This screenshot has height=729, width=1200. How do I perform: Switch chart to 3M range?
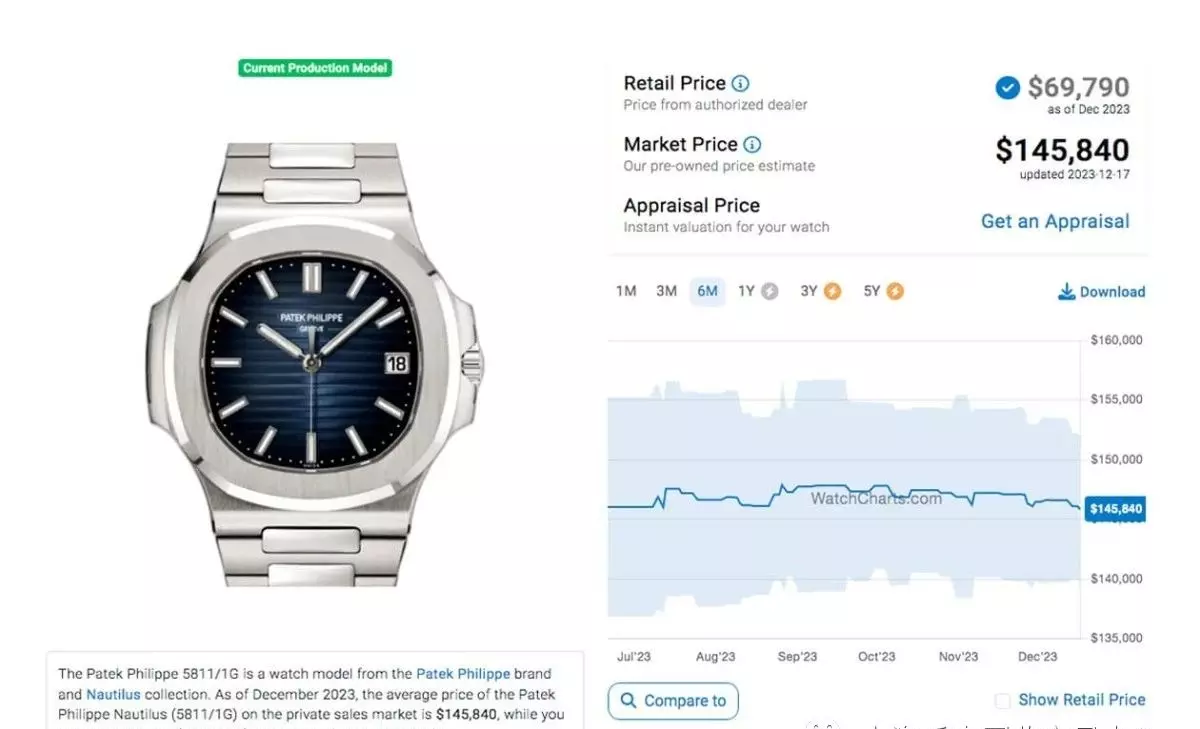(x=666, y=292)
